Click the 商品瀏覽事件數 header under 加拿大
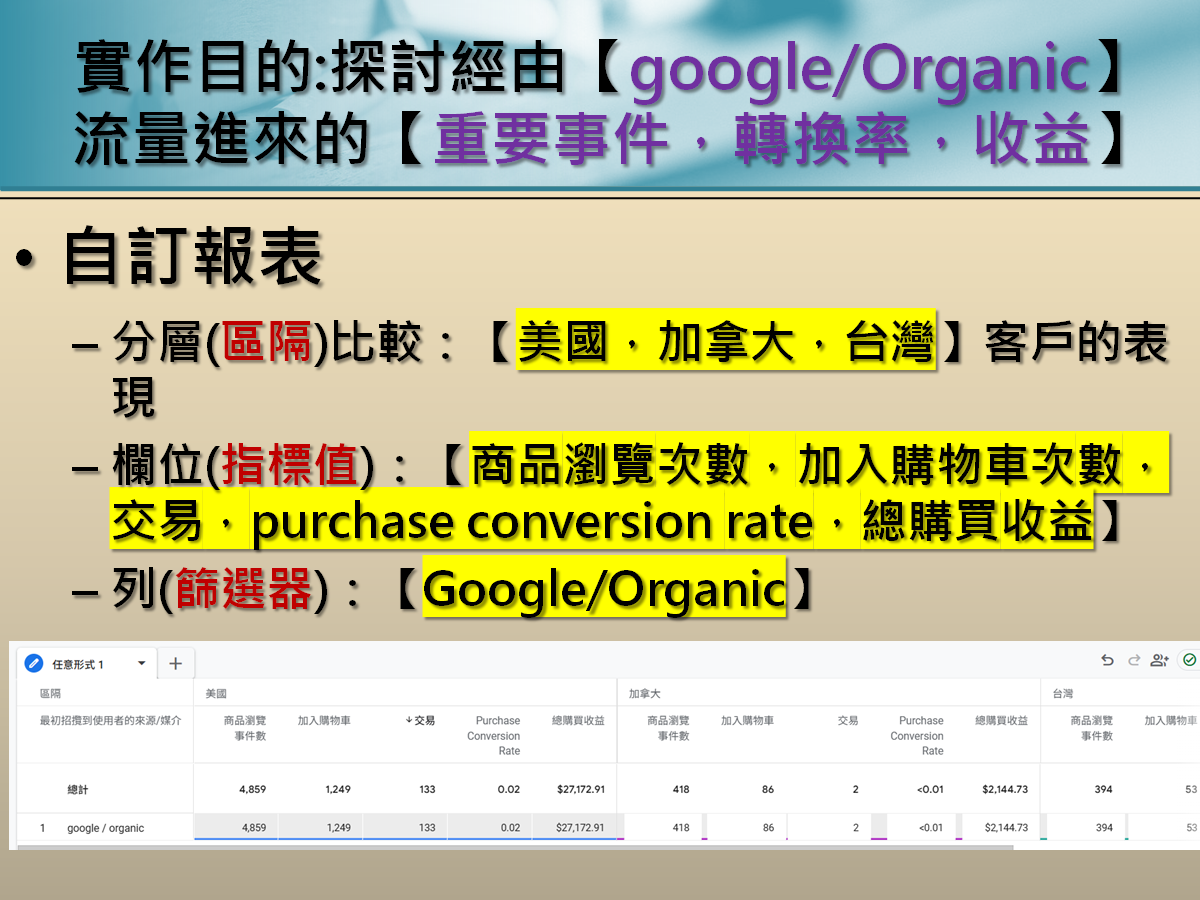 (668, 727)
